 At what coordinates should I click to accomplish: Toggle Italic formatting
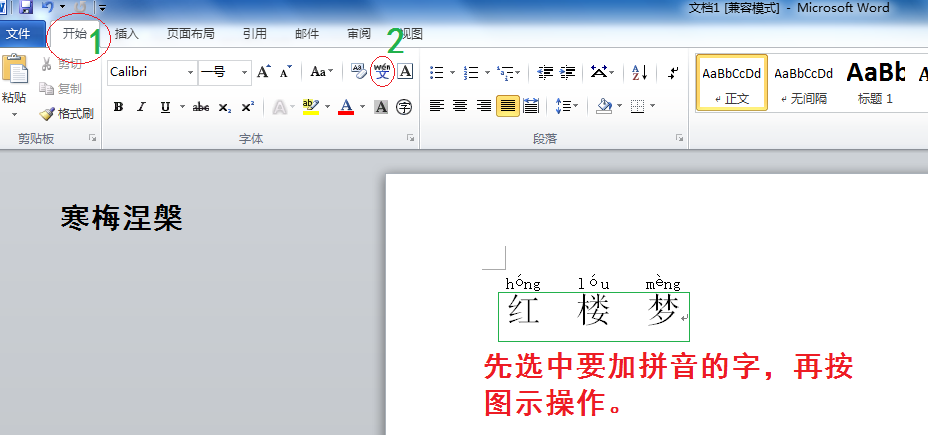[141, 107]
